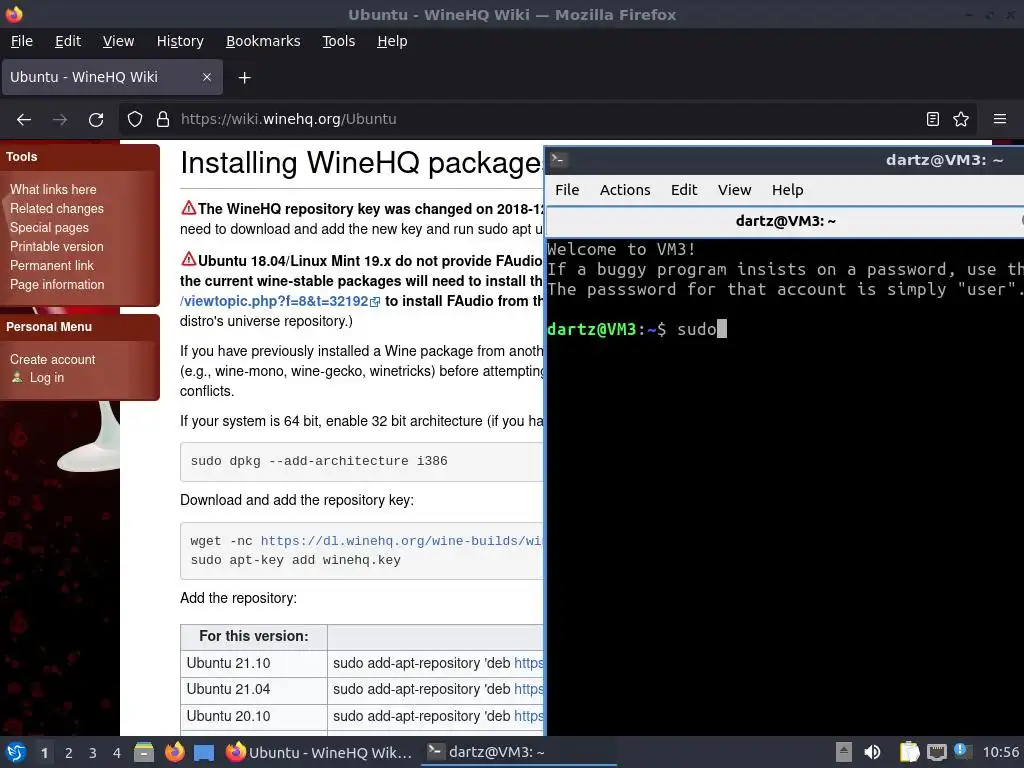Viewport: 1024px width, 768px height.
Task: Bookmark this page with the star icon
Action: click(x=961, y=119)
